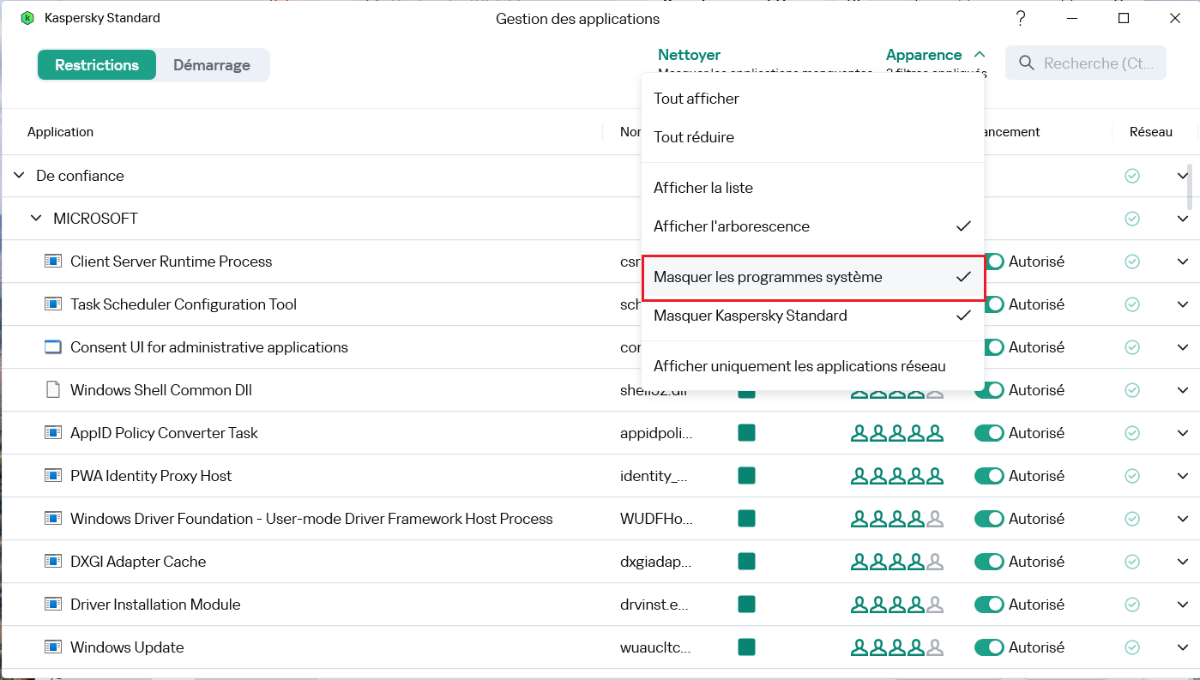This screenshot has height=680, width=1200.
Task: Choose Afficher uniquement les applications réseau
Action: click(x=799, y=366)
